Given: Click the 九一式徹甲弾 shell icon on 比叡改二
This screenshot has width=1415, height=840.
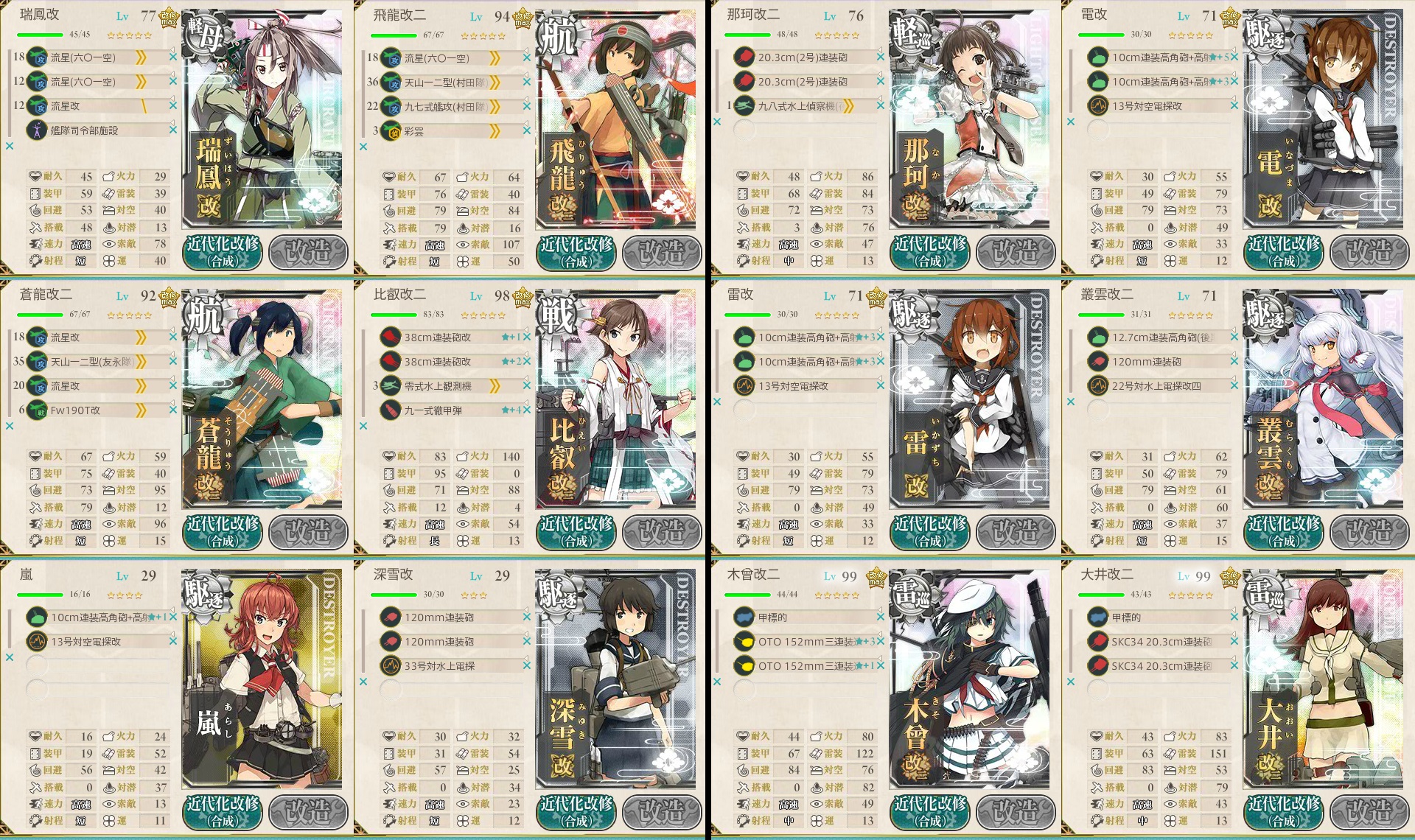Looking at the screenshot, I should click(x=391, y=410).
